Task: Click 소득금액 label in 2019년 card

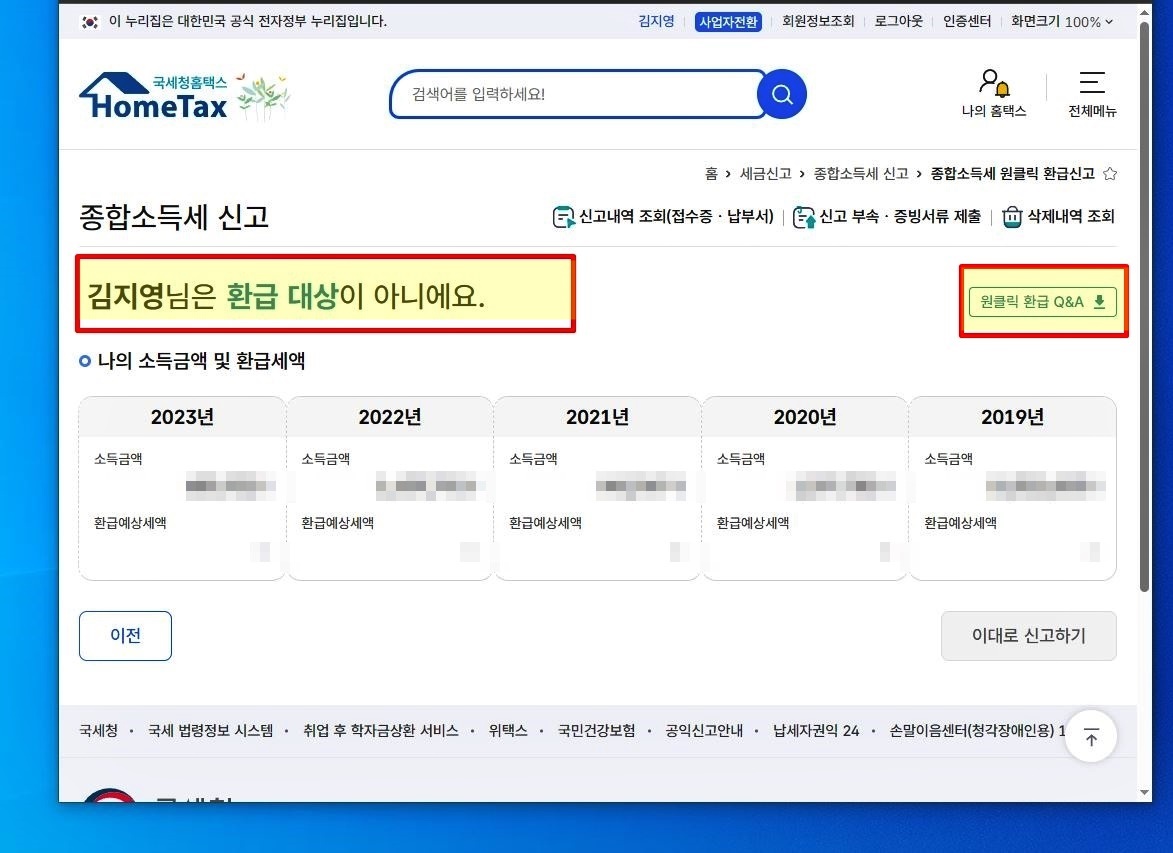Action: click(x=949, y=459)
